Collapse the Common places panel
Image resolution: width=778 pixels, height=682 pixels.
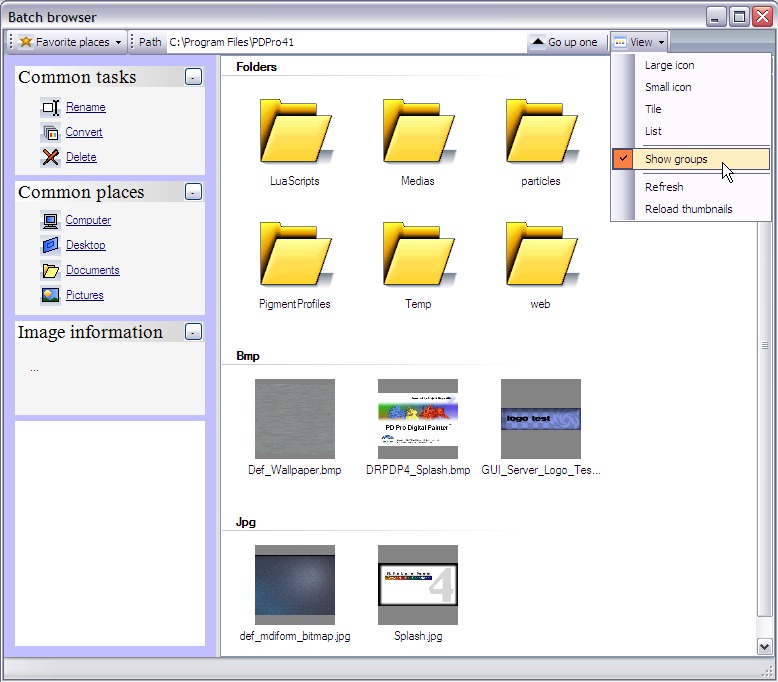pos(194,192)
